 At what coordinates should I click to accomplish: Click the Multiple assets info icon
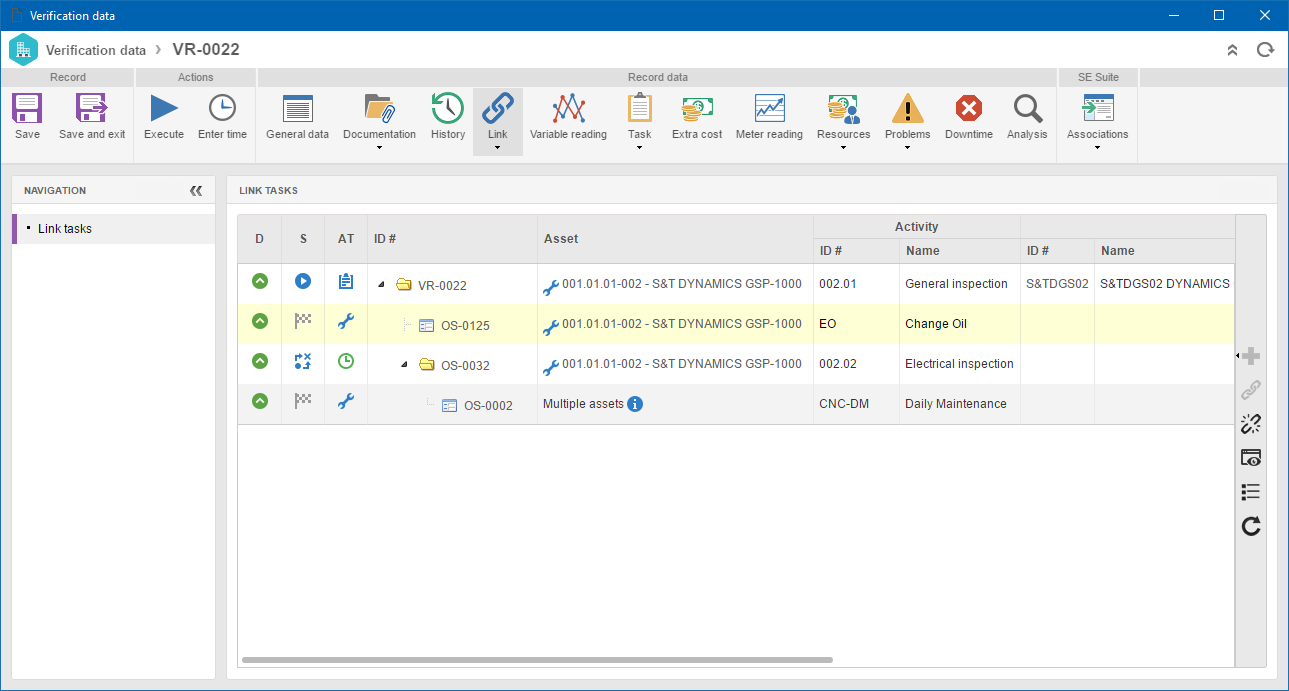click(635, 404)
